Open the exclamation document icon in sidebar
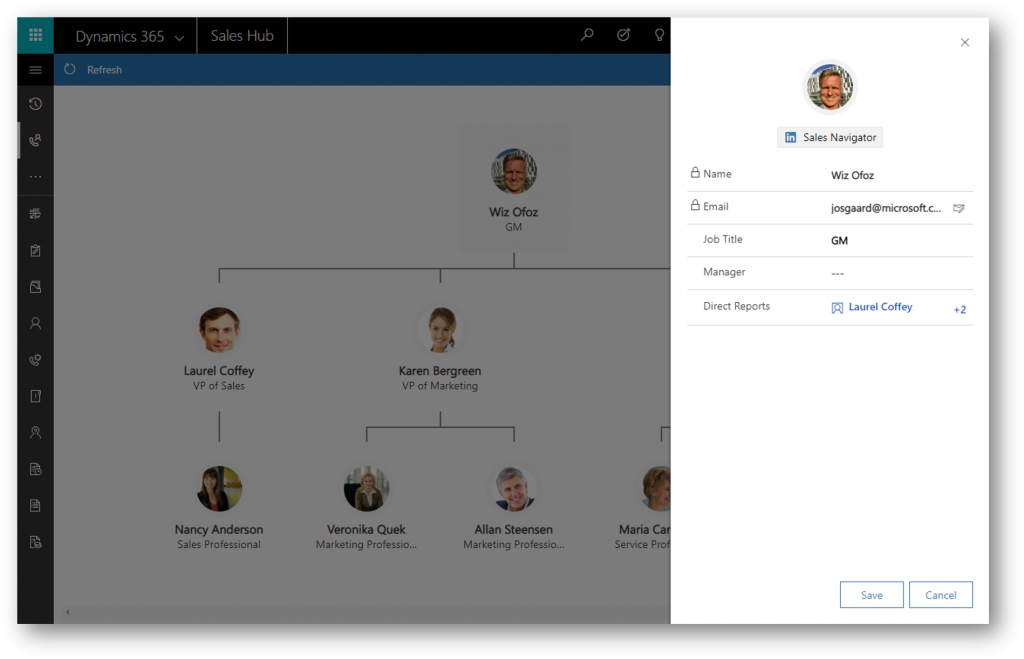Screen dimensions: 1024x659 pyautogui.click(x=35, y=396)
